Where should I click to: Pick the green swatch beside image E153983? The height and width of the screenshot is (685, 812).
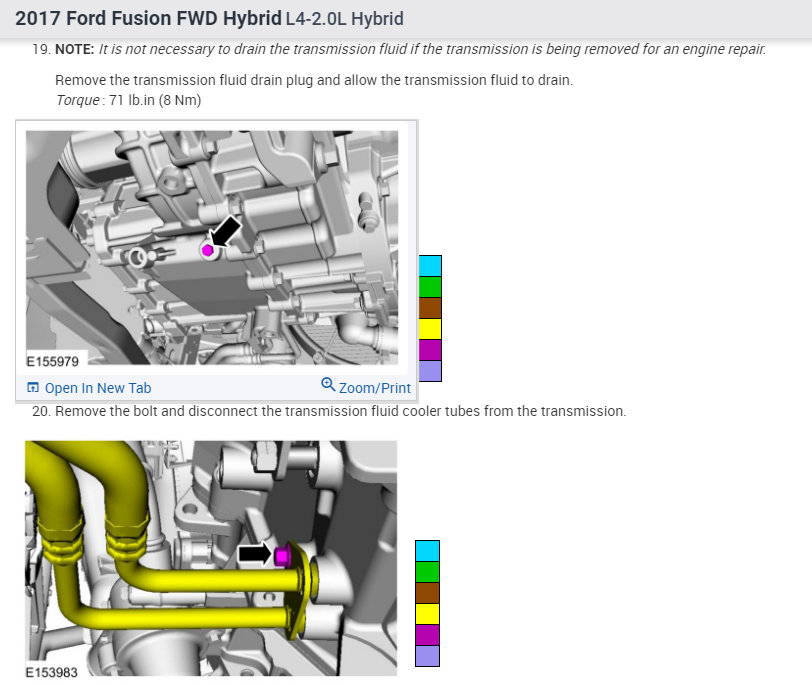tap(427, 572)
